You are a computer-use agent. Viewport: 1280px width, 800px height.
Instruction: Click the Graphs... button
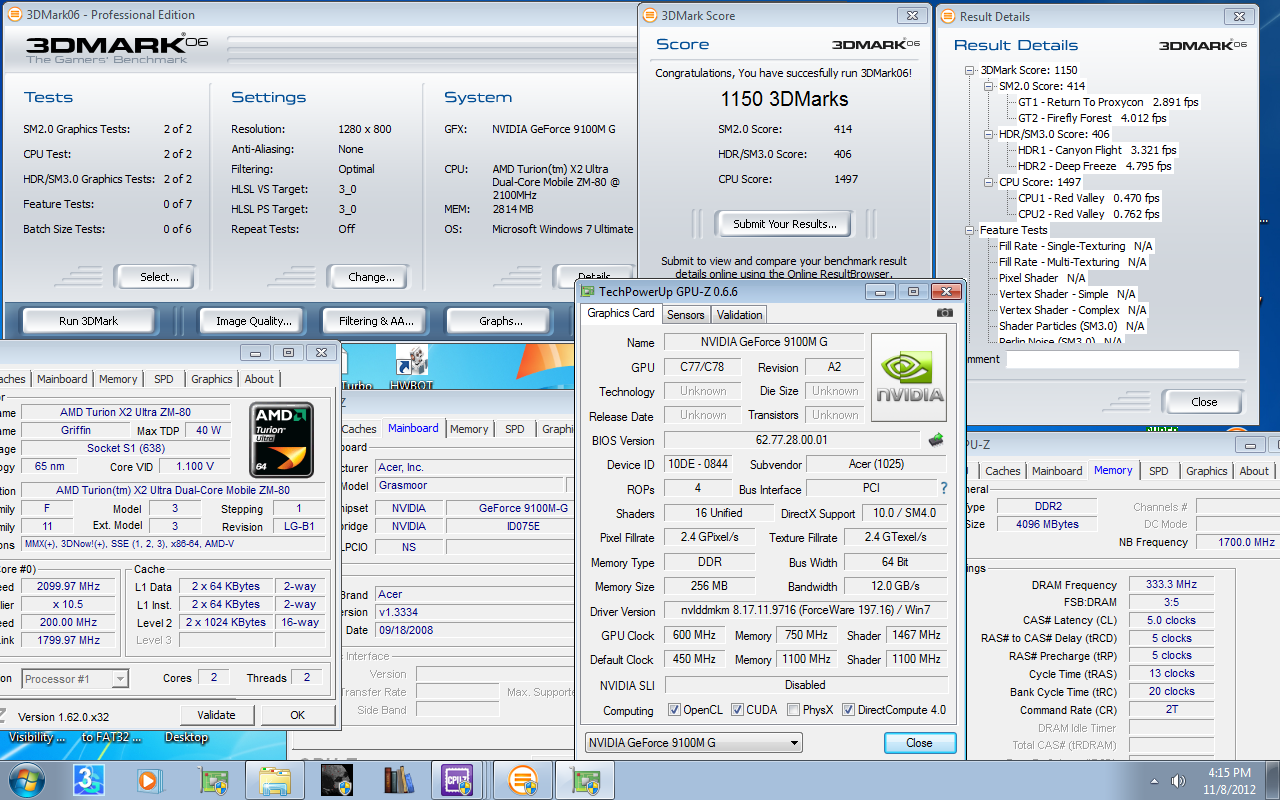(501, 321)
